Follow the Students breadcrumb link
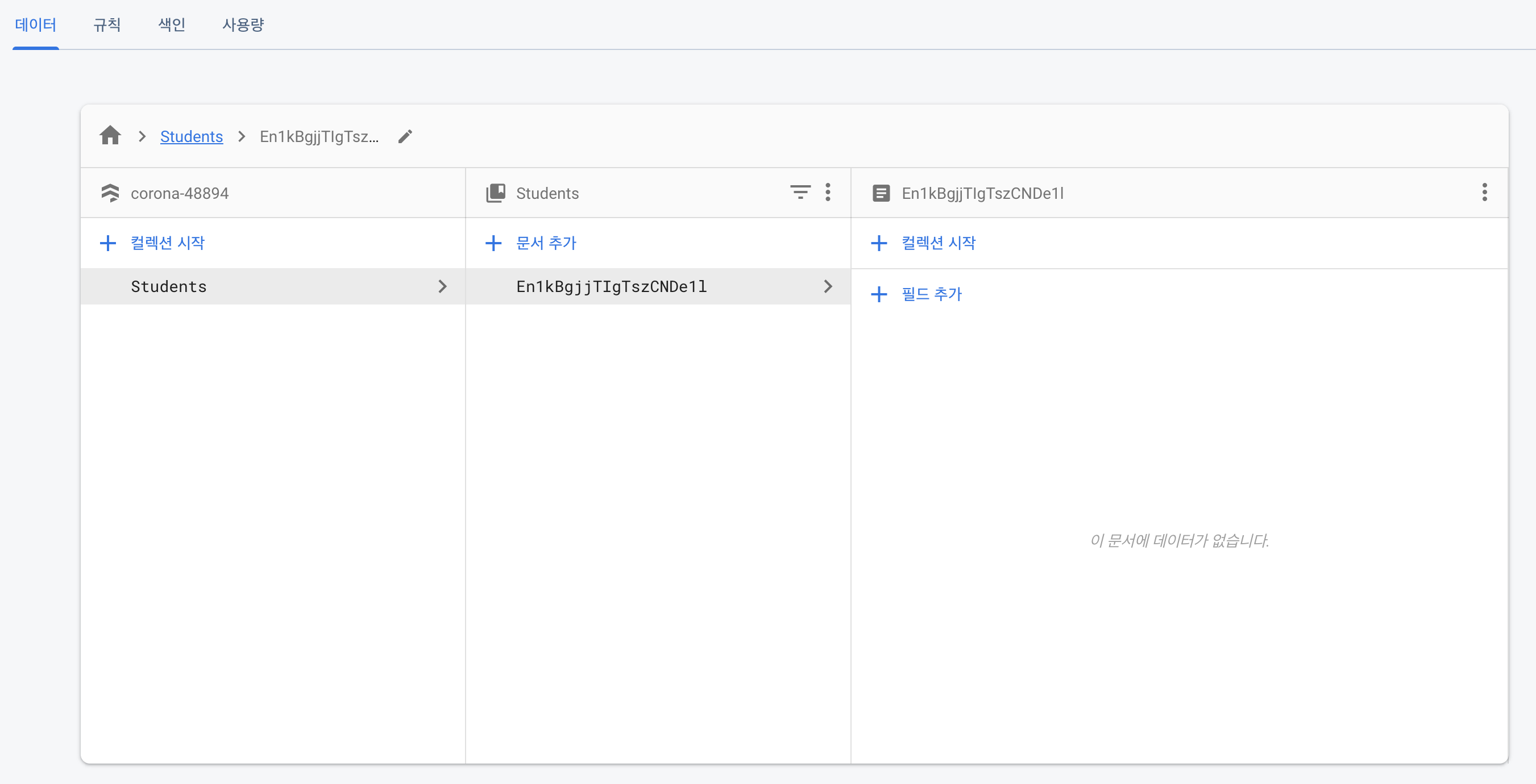The width and height of the screenshot is (1536, 784). coord(192,136)
